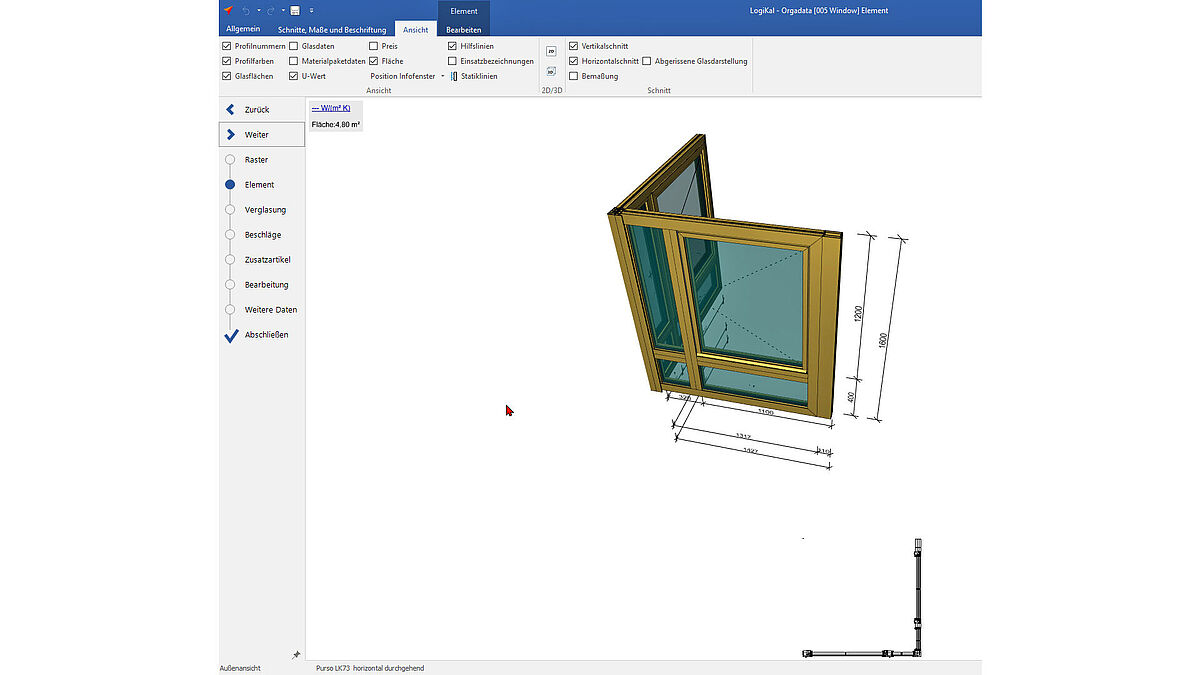The height and width of the screenshot is (675, 1200).
Task: Disable the Profilnummern checkbox
Action: 226,46
